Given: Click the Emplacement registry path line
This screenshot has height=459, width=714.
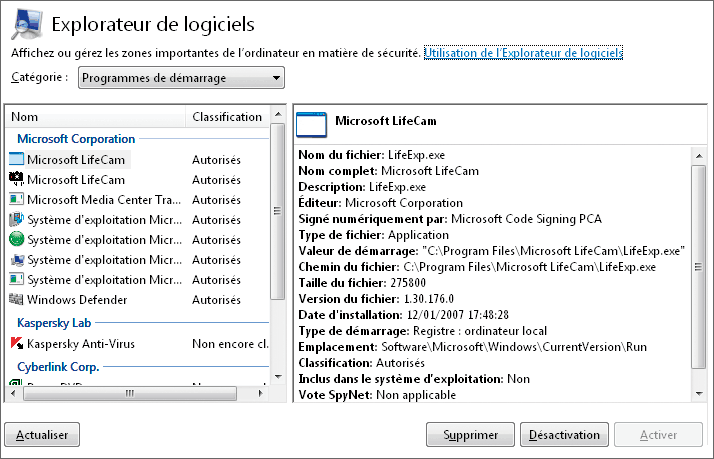Looking at the screenshot, I should (x=473, y=347).
